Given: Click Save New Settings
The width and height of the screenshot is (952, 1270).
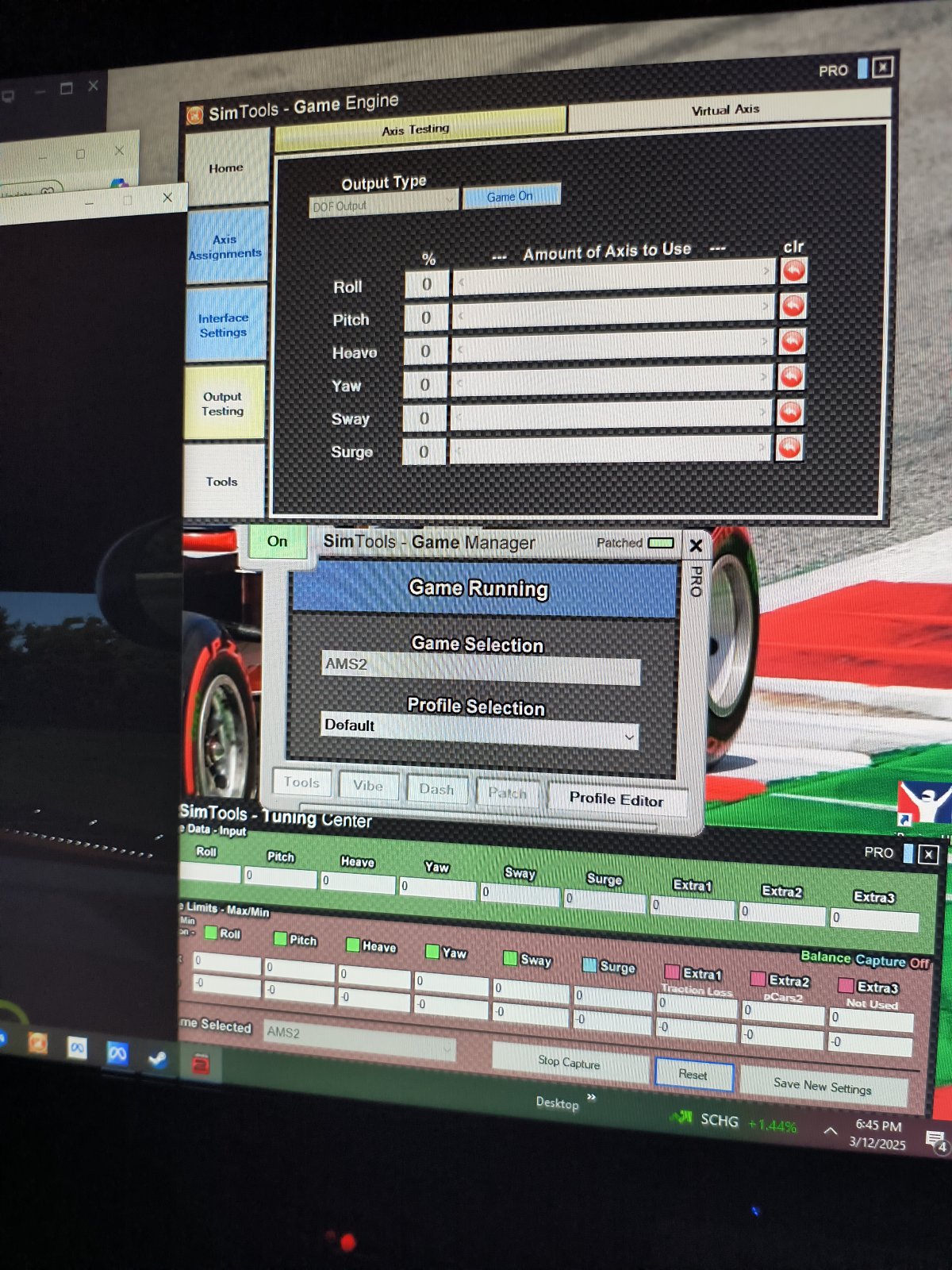Looking at the screenshot, I should tap(823, 1086).
